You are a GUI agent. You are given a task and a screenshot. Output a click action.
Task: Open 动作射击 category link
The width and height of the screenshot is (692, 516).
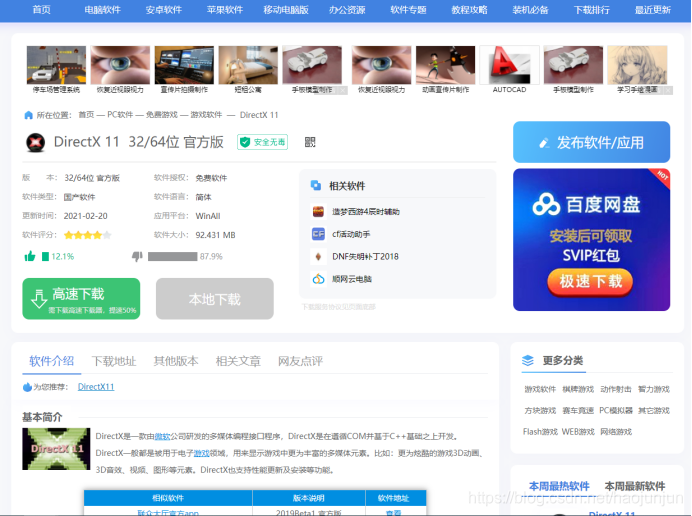coord(616,389)
